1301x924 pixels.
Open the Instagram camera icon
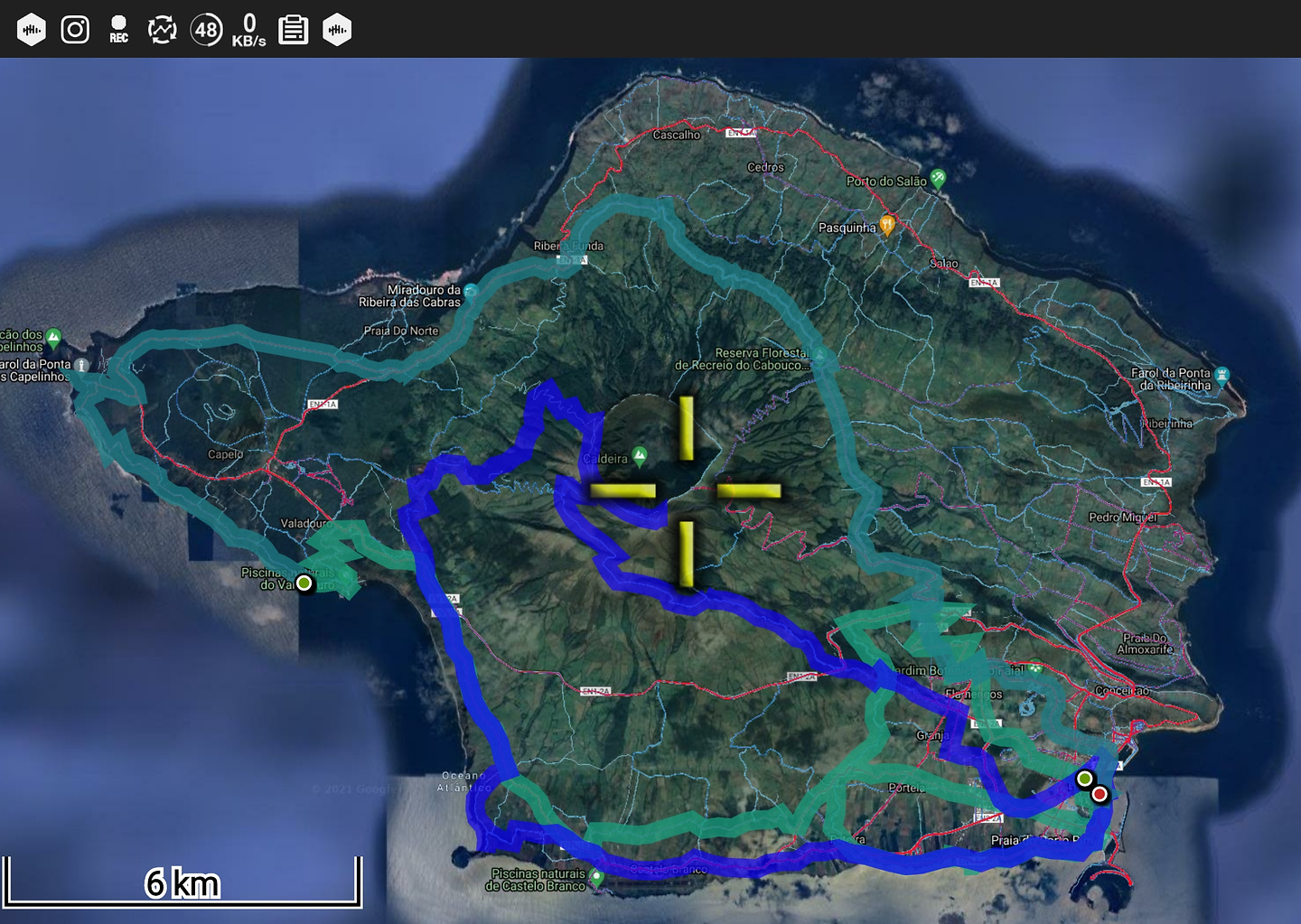click(x=76, y=28)
